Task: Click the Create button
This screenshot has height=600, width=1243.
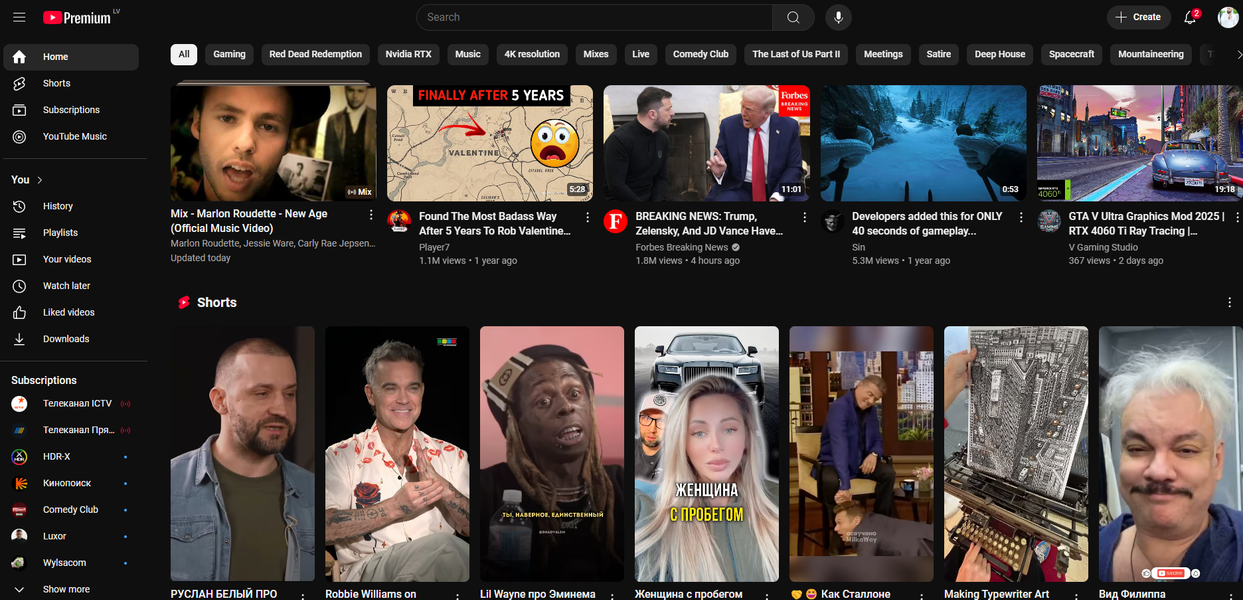Action: 1138,17
